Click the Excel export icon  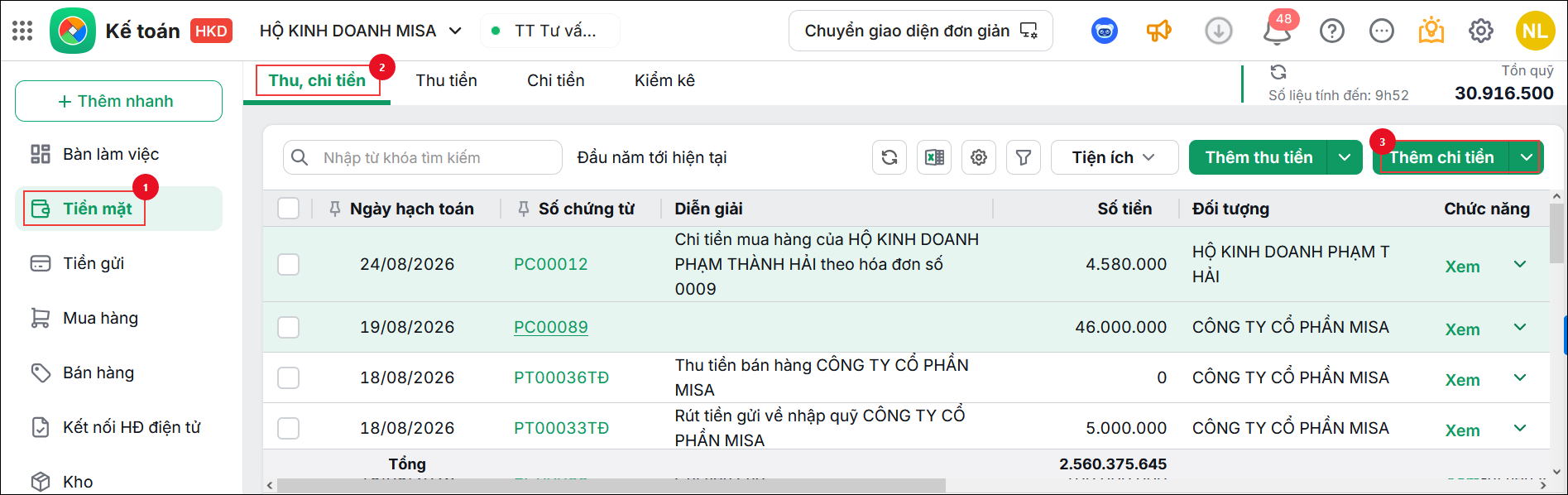(934, 157)
